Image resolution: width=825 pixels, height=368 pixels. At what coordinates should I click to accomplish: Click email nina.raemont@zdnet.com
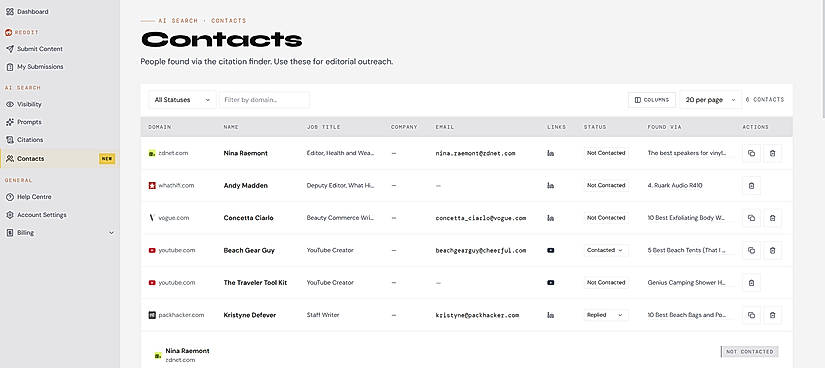475,153
